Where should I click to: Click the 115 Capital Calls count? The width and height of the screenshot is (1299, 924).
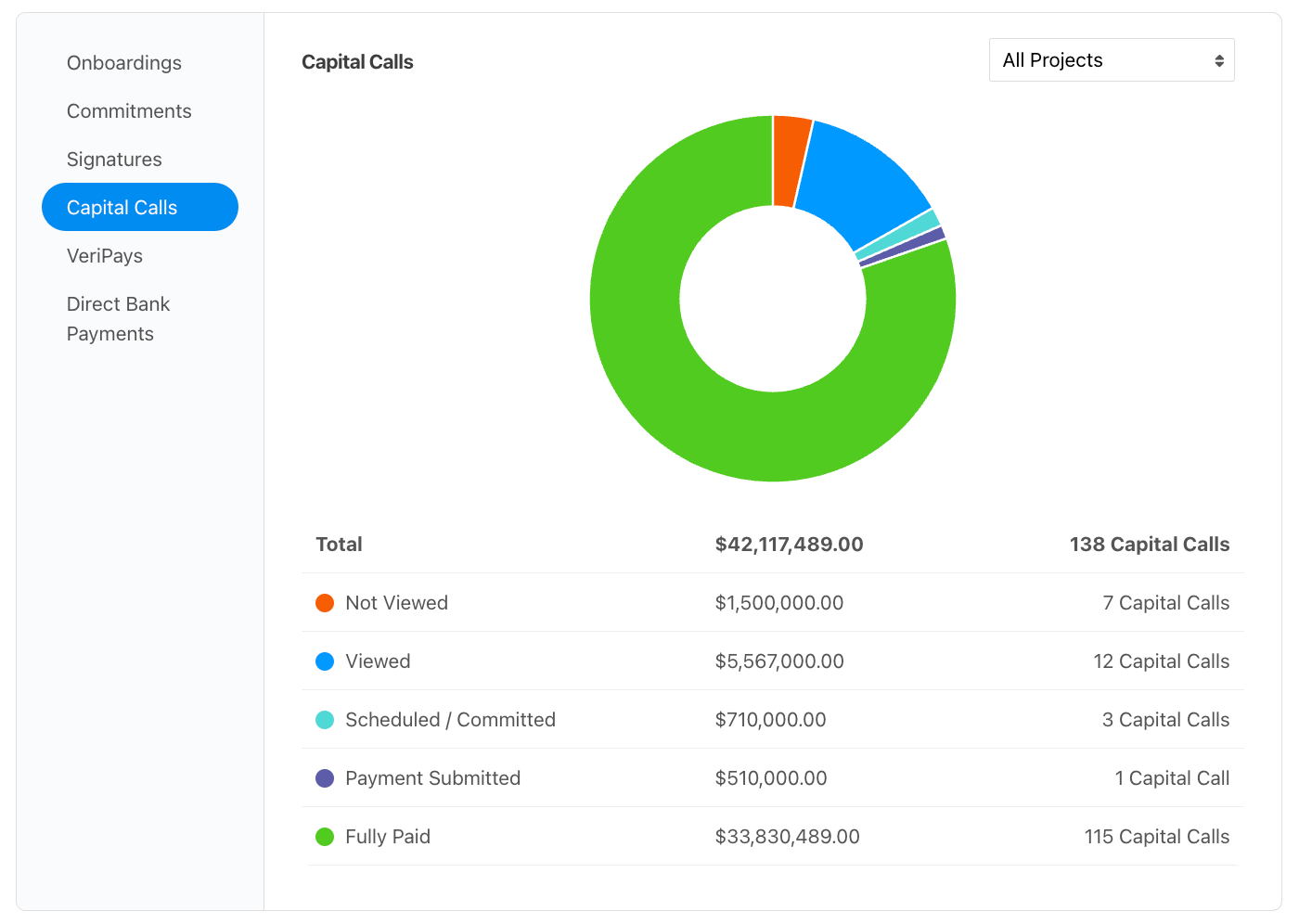coord(1157,837)
